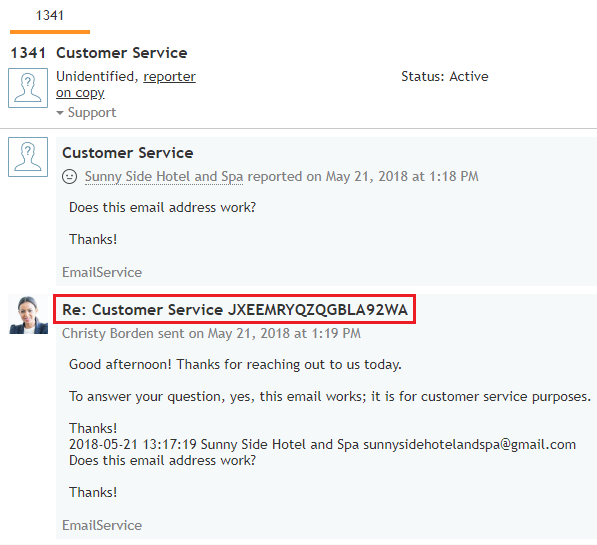The image size is (597, 545).
Task: Click the 1341 Customer Service ticket heading
Action: [x=99, y=53]
